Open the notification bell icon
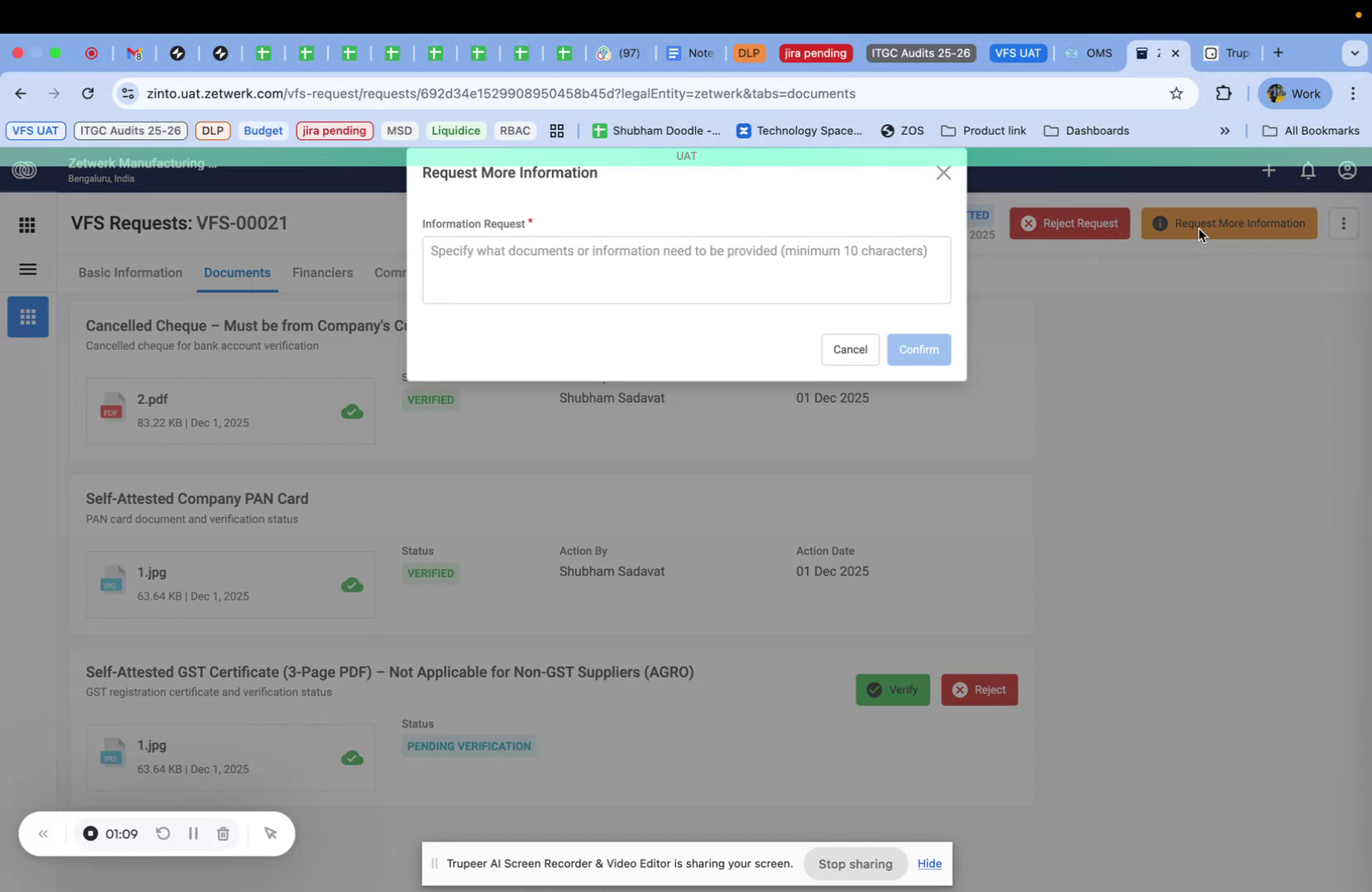Viewport: 1372px width, 892px height. [x=1307, y=170]
